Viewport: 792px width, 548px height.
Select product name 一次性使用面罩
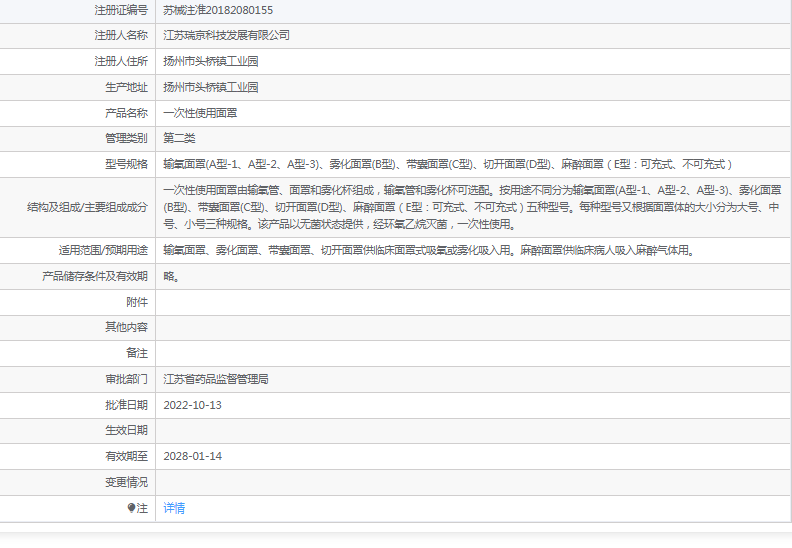pos(201,113)
